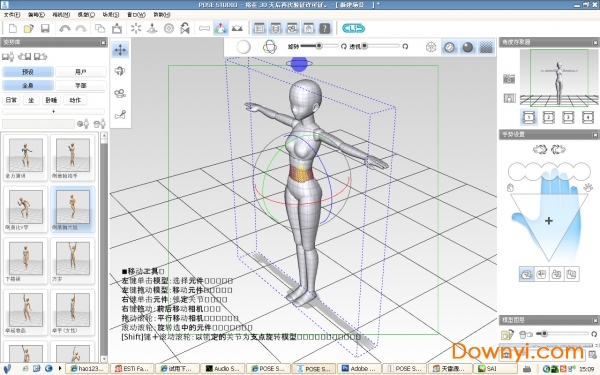The height and width of the screenshot is (375, 600).
Task: Open the 文件(F) menu
Action: (x=12, y=15)
